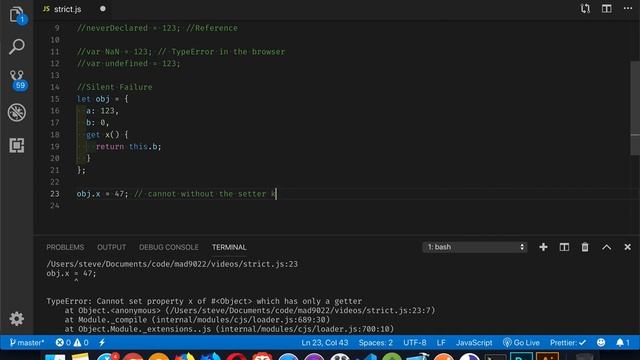
Task: Maximize panel with the up chevron
Action: tap(607, 247)
